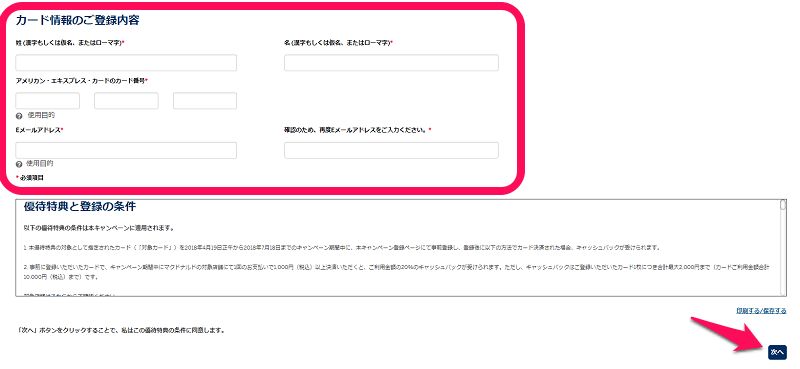
Task: Select the middle card number box
Action: (126, 101)
